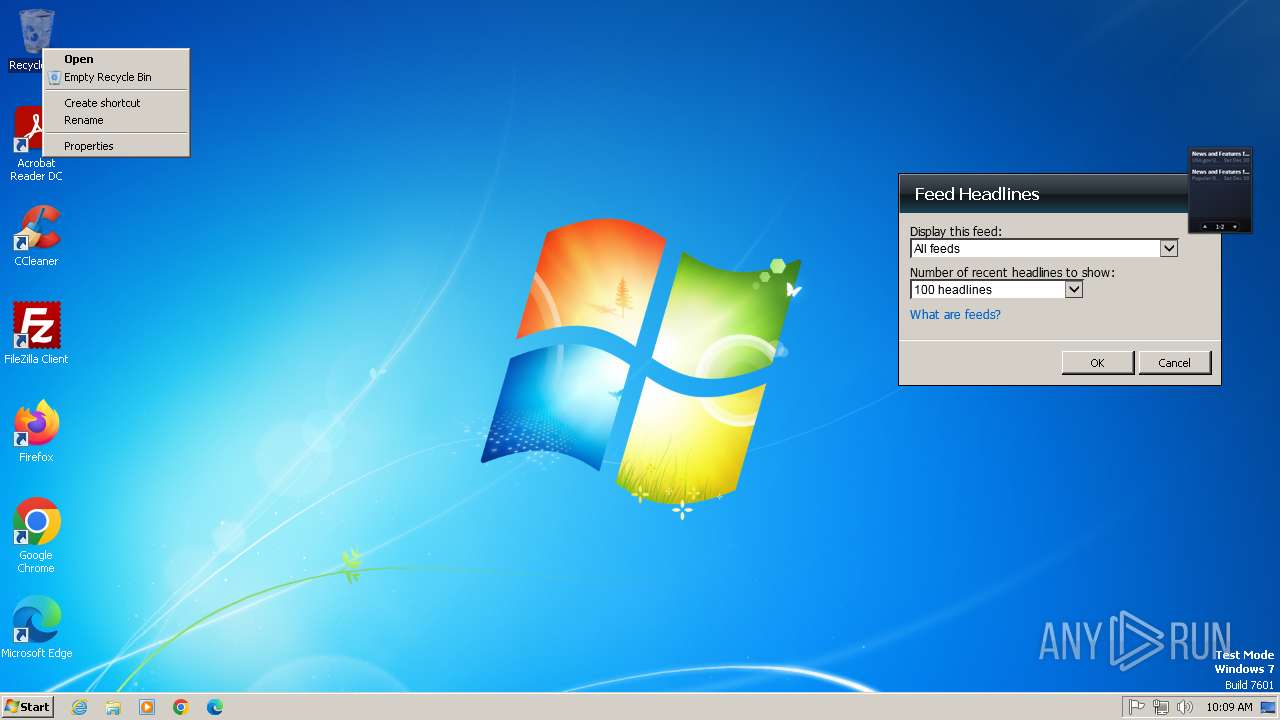This screenshot has height=720, width=1280.
Task: Confirm Feed Headlines settings with OK
Action: coord(1097,362)
